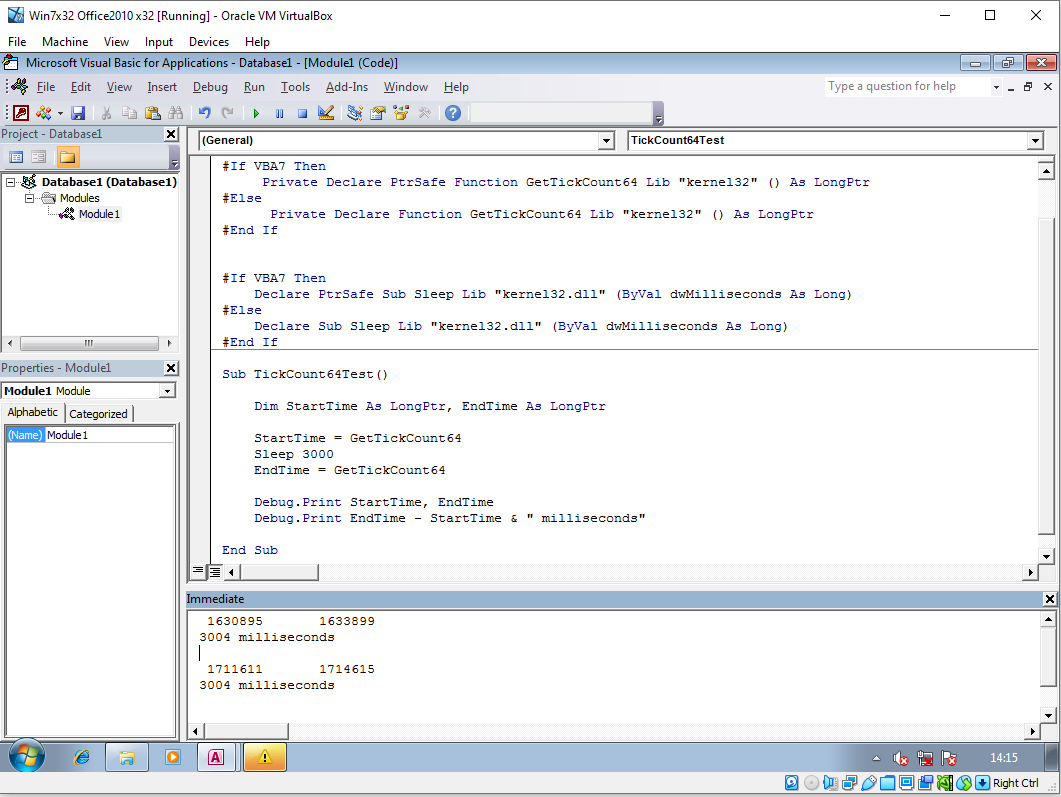Click the Paste clipboard icon

(152, 113)
